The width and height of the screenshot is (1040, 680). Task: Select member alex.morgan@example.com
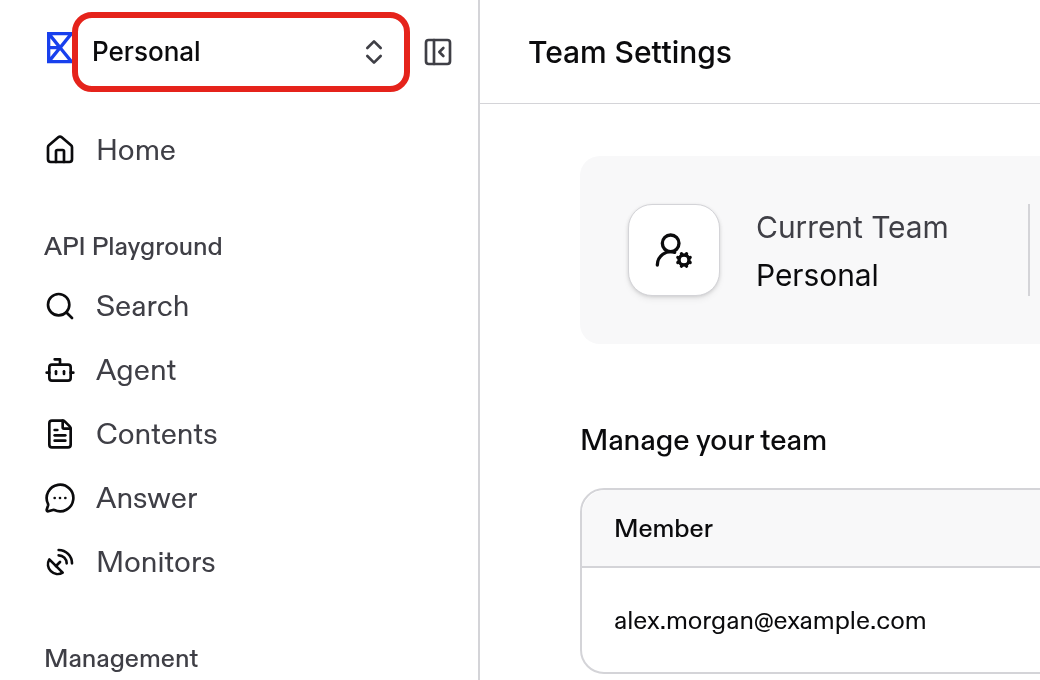click(x=770, y=621)
